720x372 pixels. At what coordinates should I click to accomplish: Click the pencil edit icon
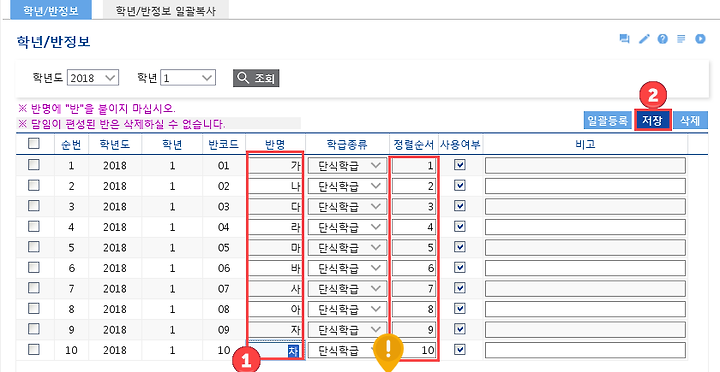[644, 39]
